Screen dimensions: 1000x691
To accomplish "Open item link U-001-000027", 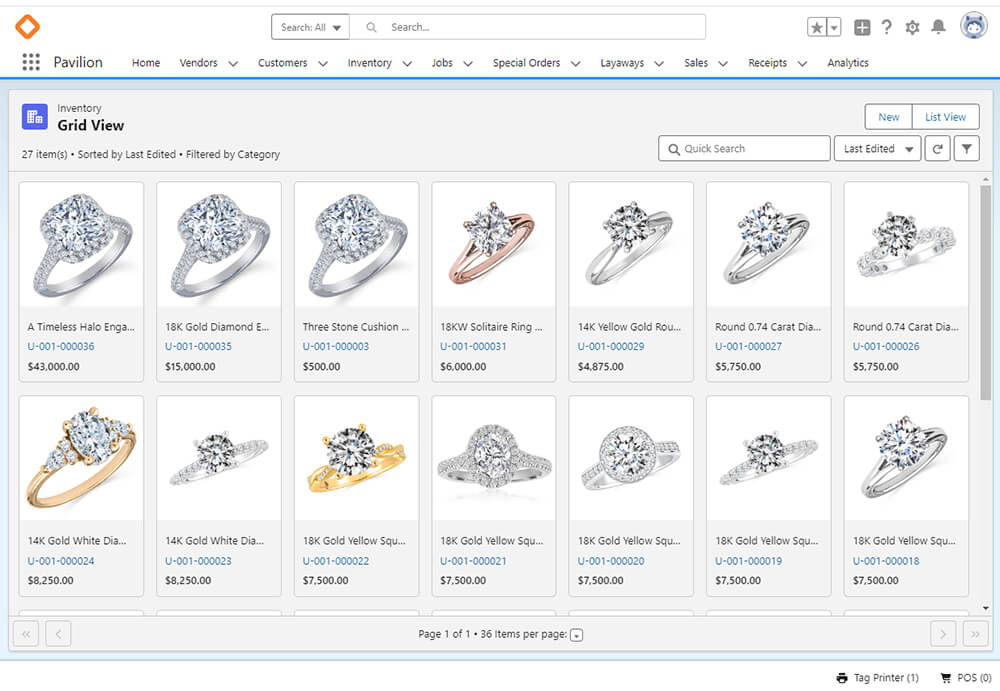I will pyautogui.click(x=748, y=346).
